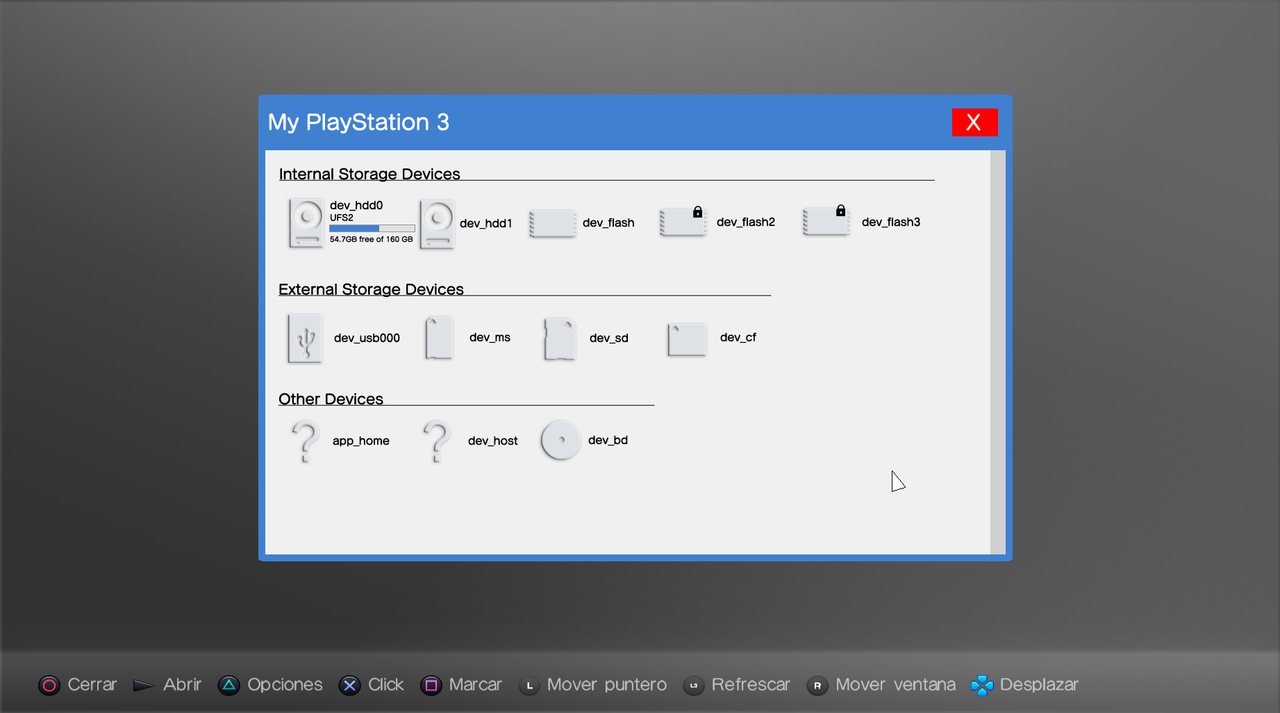Click the R stick Mover ventana icon
The height and width of the screenshot is (713, 1280).
click(x=818, y=686)
